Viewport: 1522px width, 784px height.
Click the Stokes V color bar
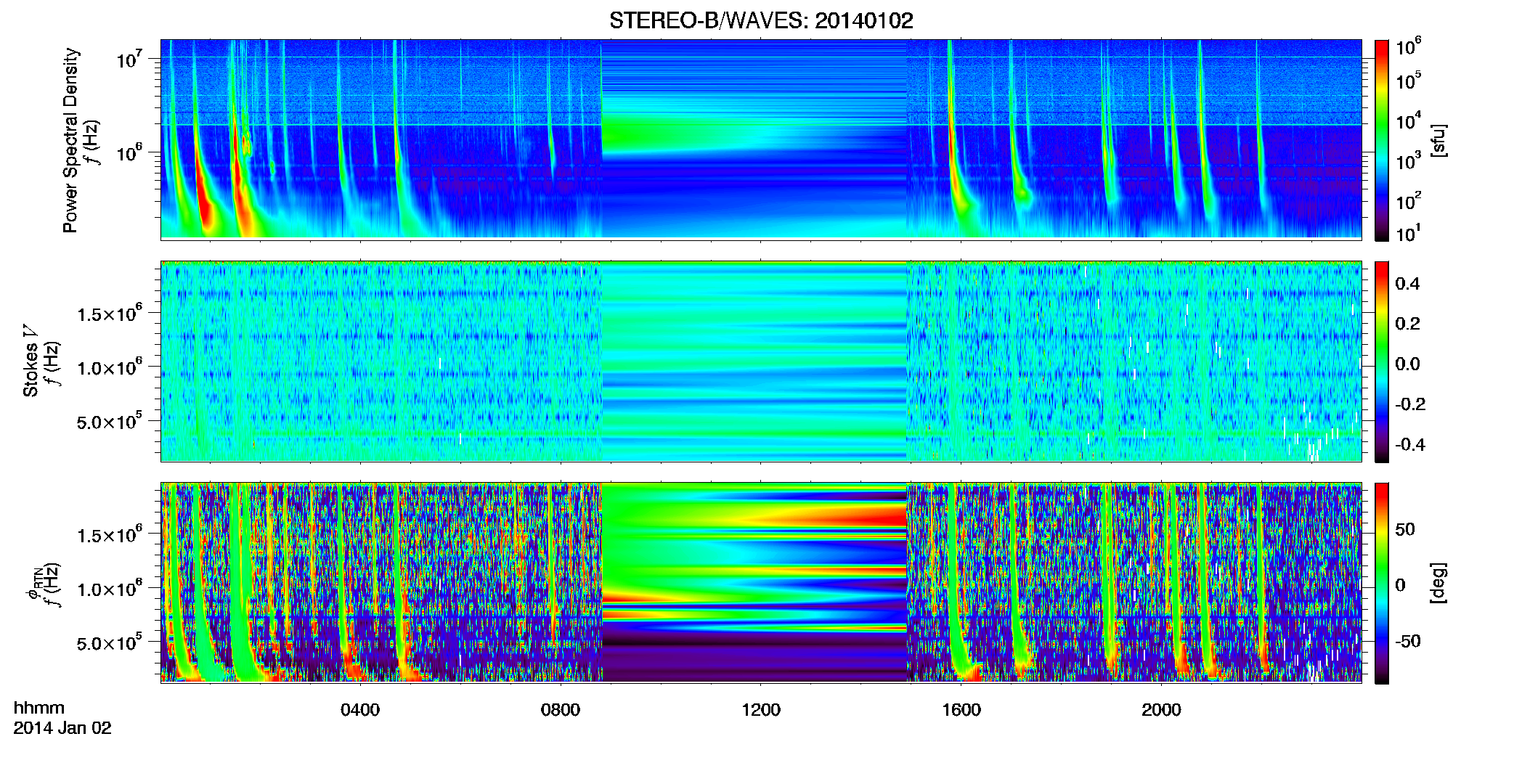pos(1382,362)
